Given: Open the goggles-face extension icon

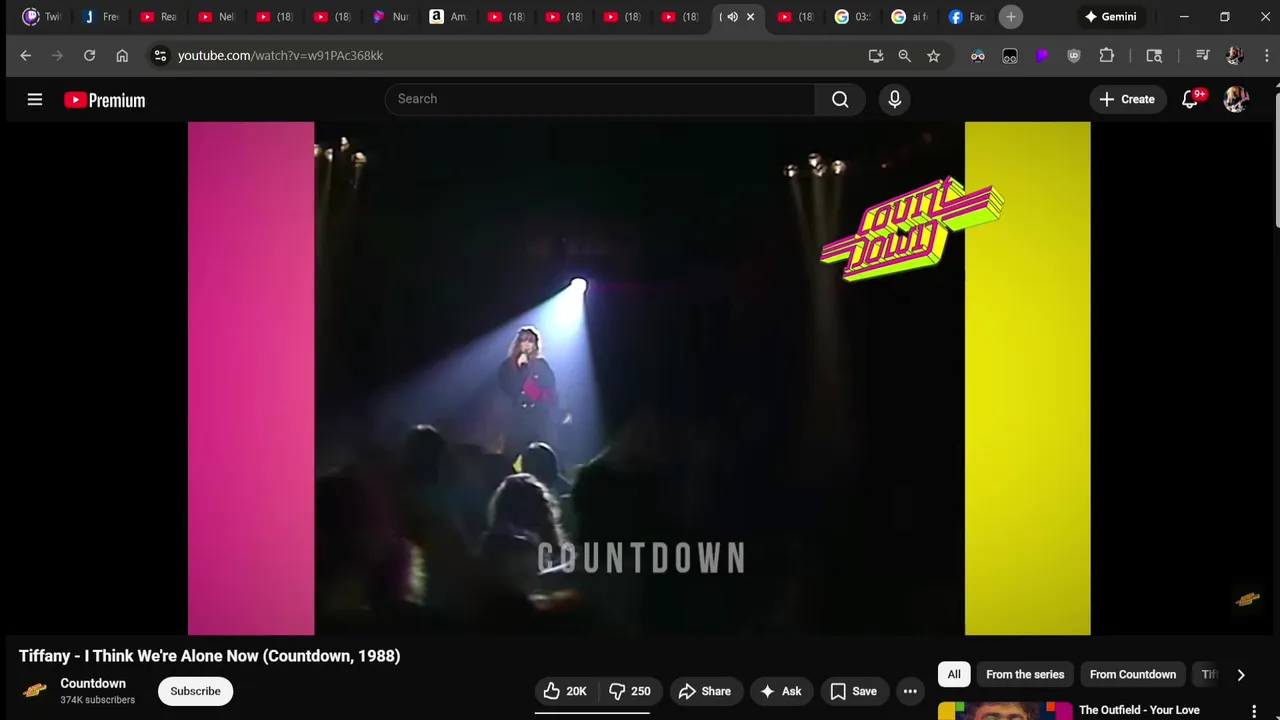Looking at the screenshot, I should click(978, 56).
